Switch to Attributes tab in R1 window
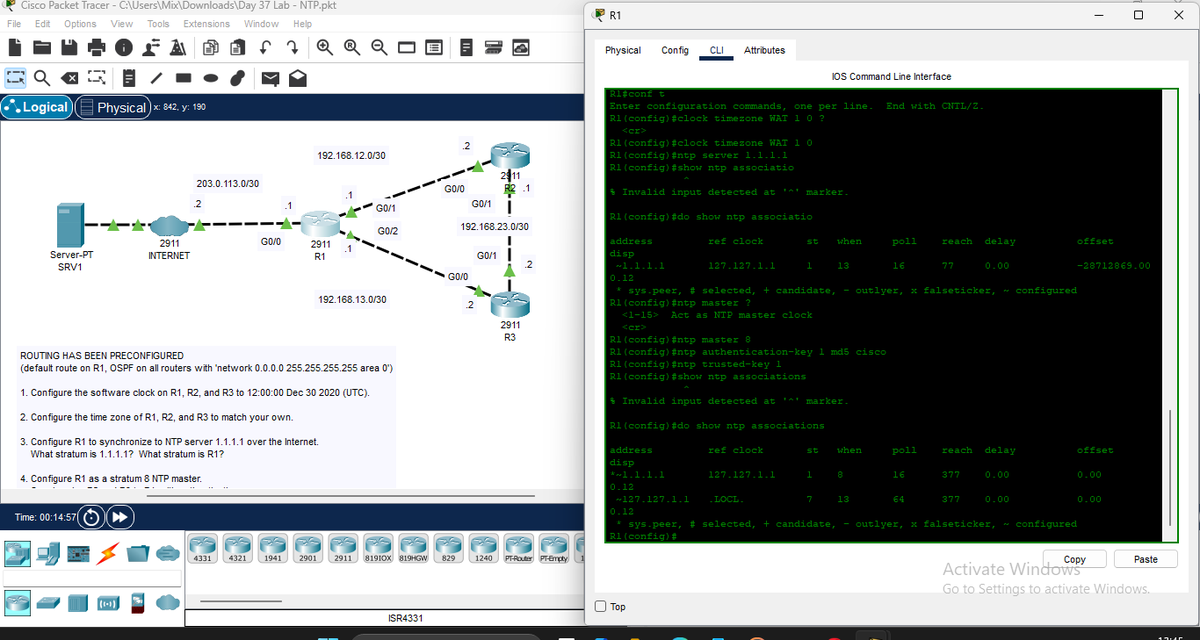This screenshot has width=1200, height=640. tap(764, 50)
